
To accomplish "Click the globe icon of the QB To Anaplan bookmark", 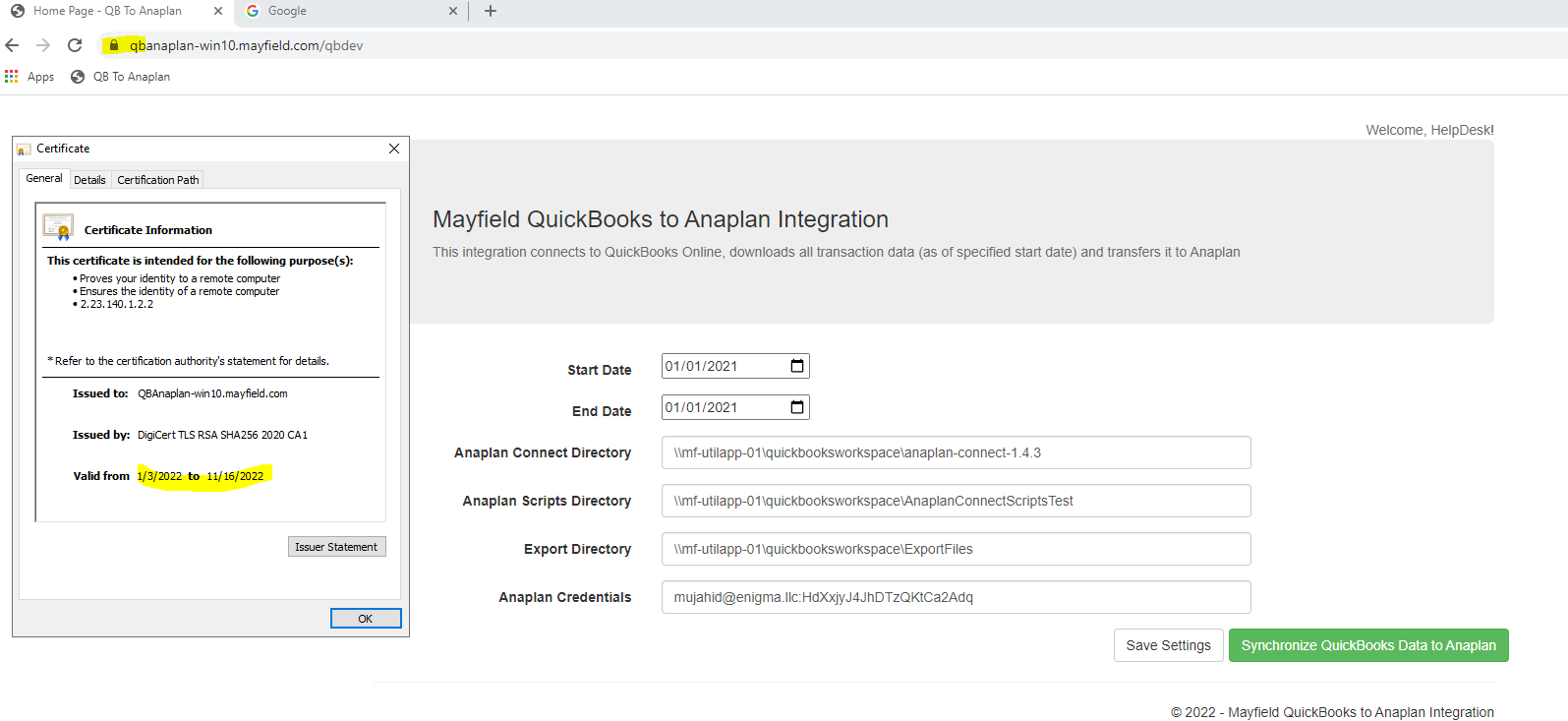I will pos(78,77).
